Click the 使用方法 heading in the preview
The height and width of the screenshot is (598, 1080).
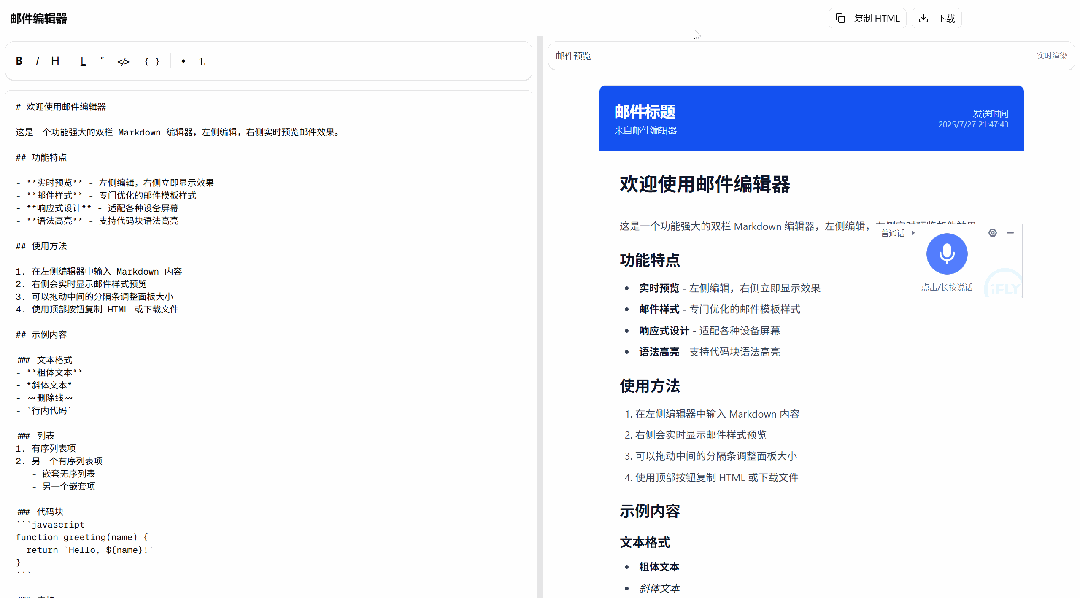point(650,386)
